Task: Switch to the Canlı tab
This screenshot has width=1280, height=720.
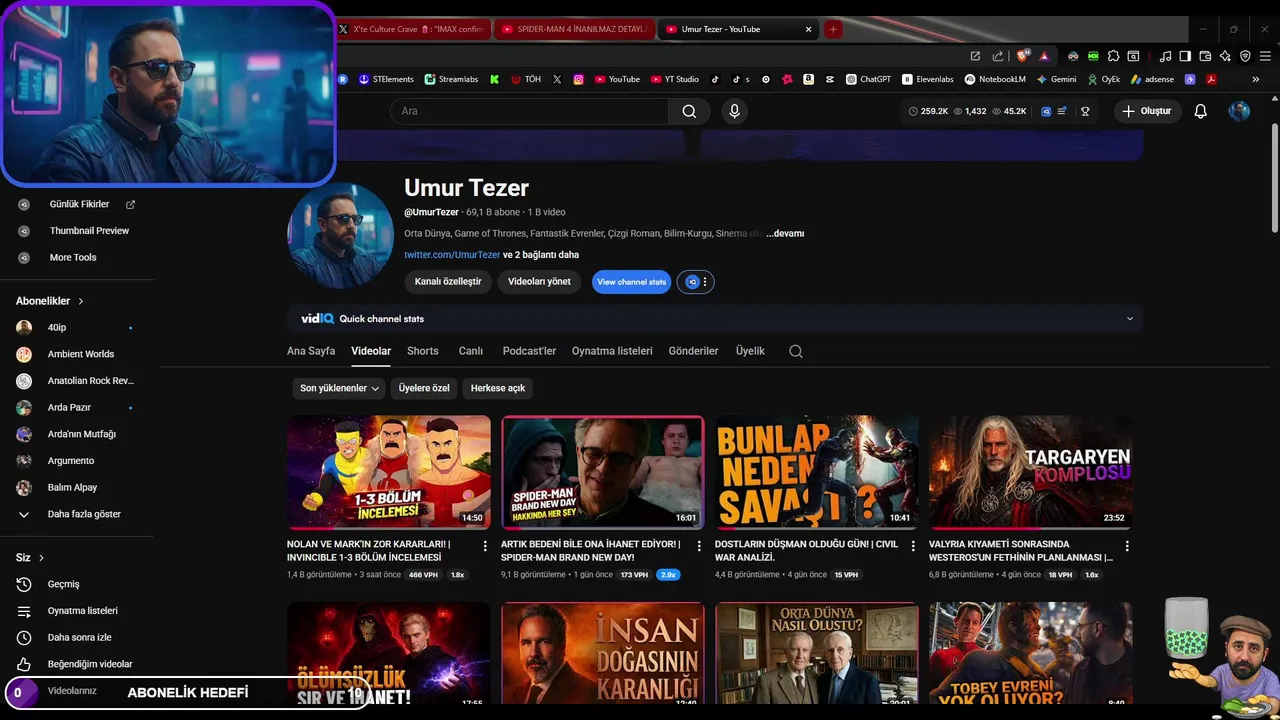Action: pyautogui.click(x=471, y=351)
